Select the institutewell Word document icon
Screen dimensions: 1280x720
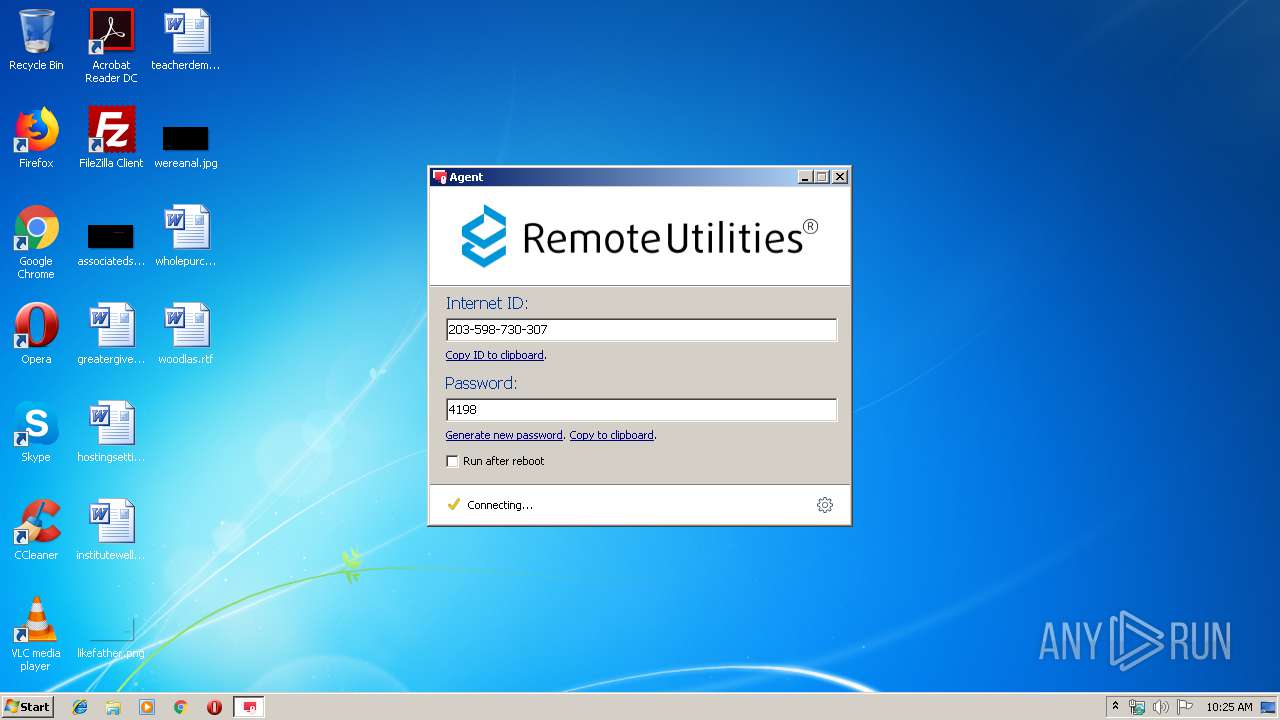coord(111,530)
